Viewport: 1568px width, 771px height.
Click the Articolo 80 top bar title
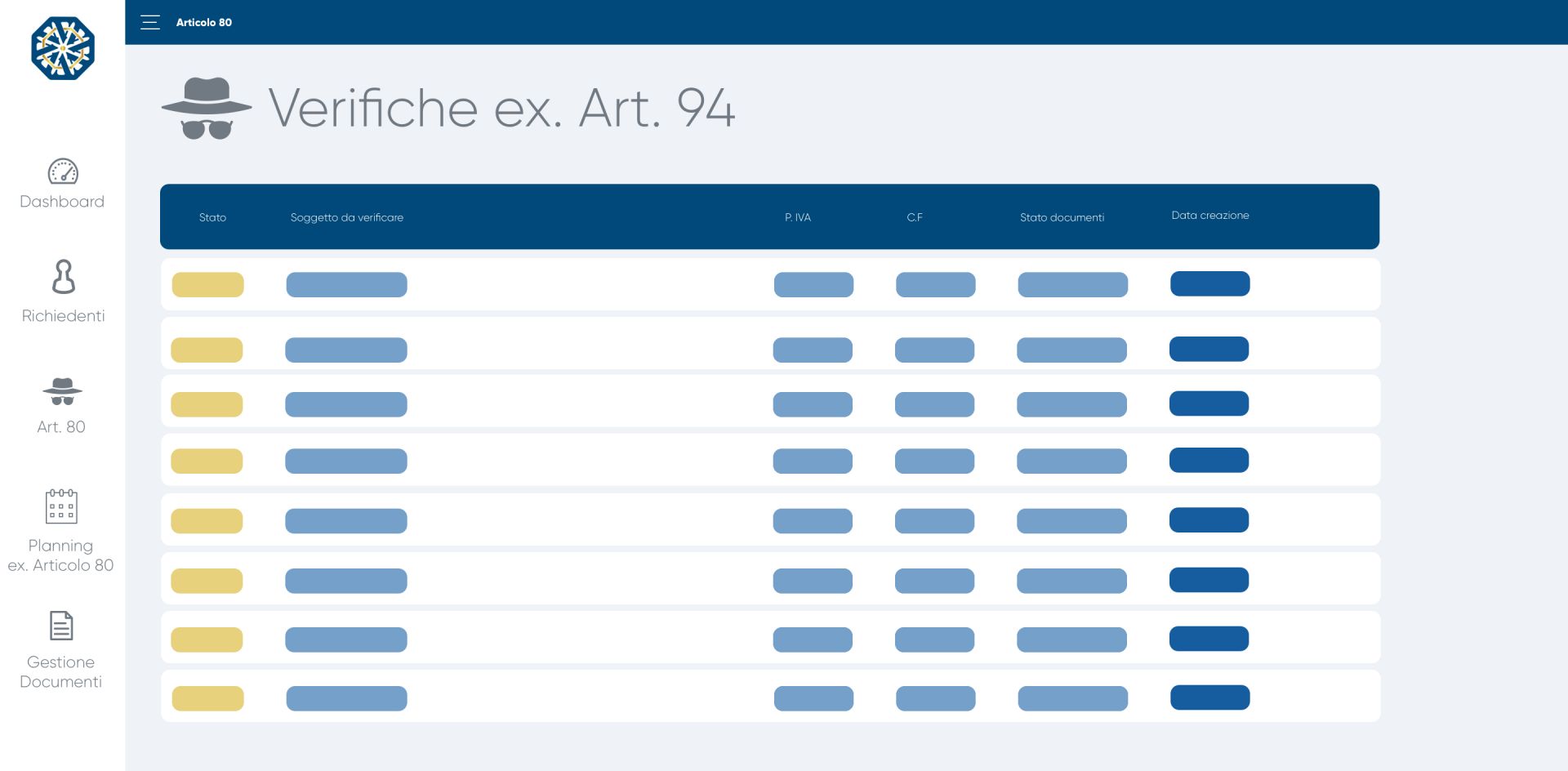204,23
